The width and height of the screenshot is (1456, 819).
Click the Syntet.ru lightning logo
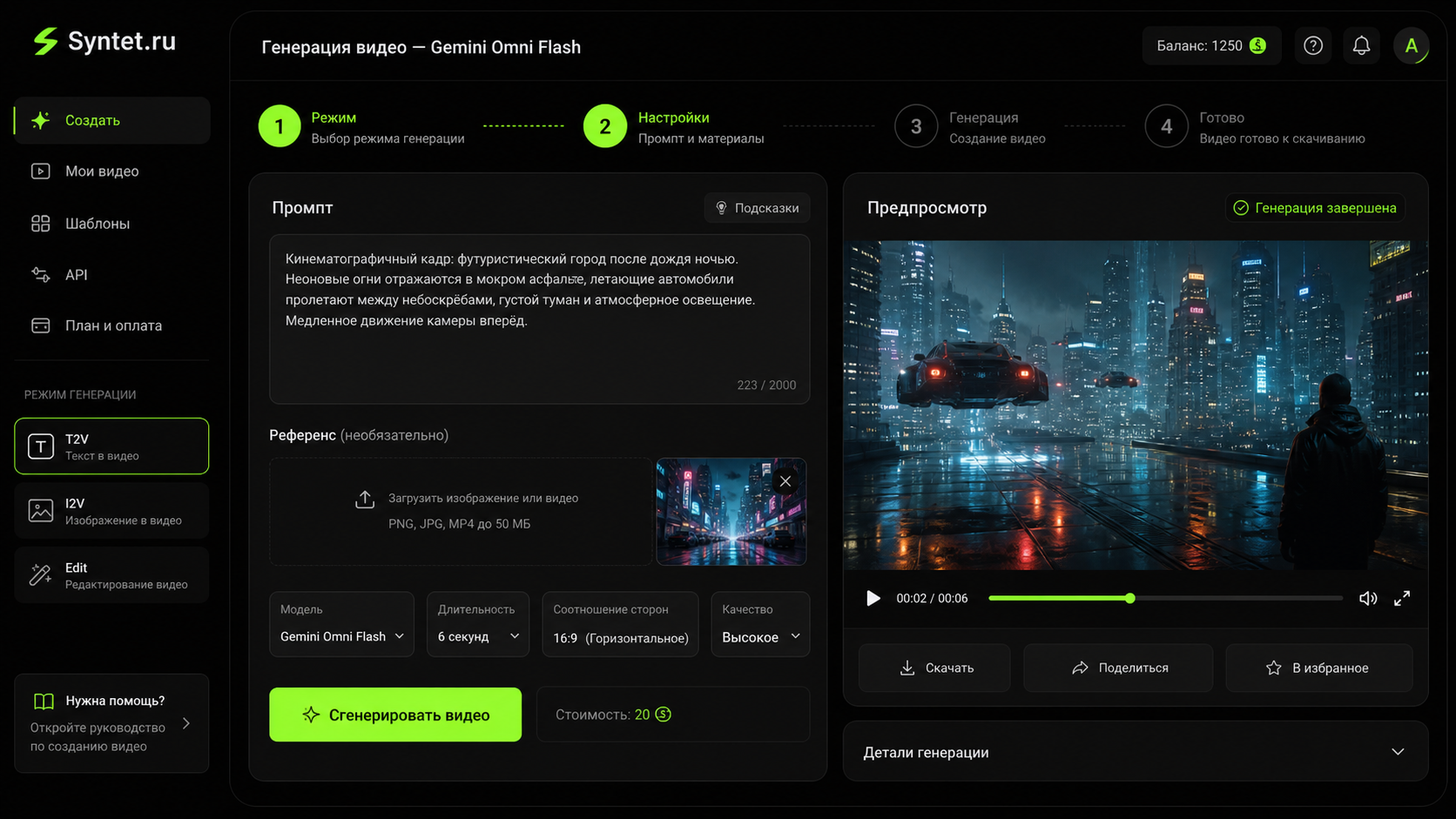point(45,41)
